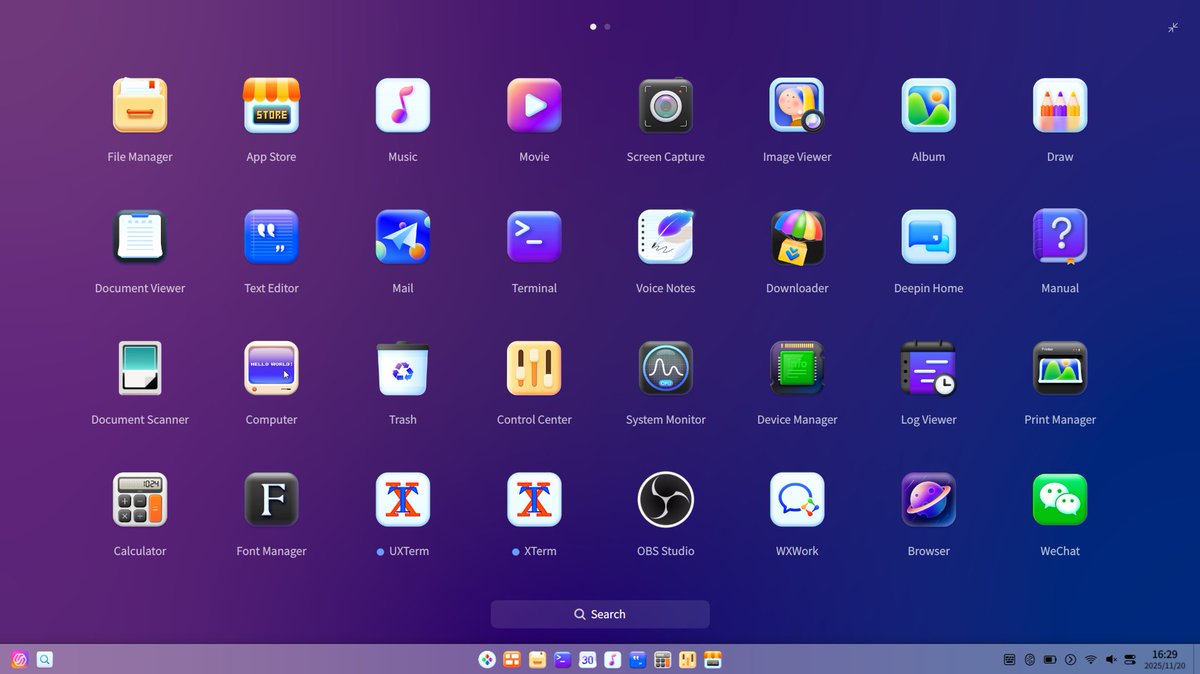This screenshot has width=1200, height=674.
Task: Open the UXTerm app
Action: 403,499
